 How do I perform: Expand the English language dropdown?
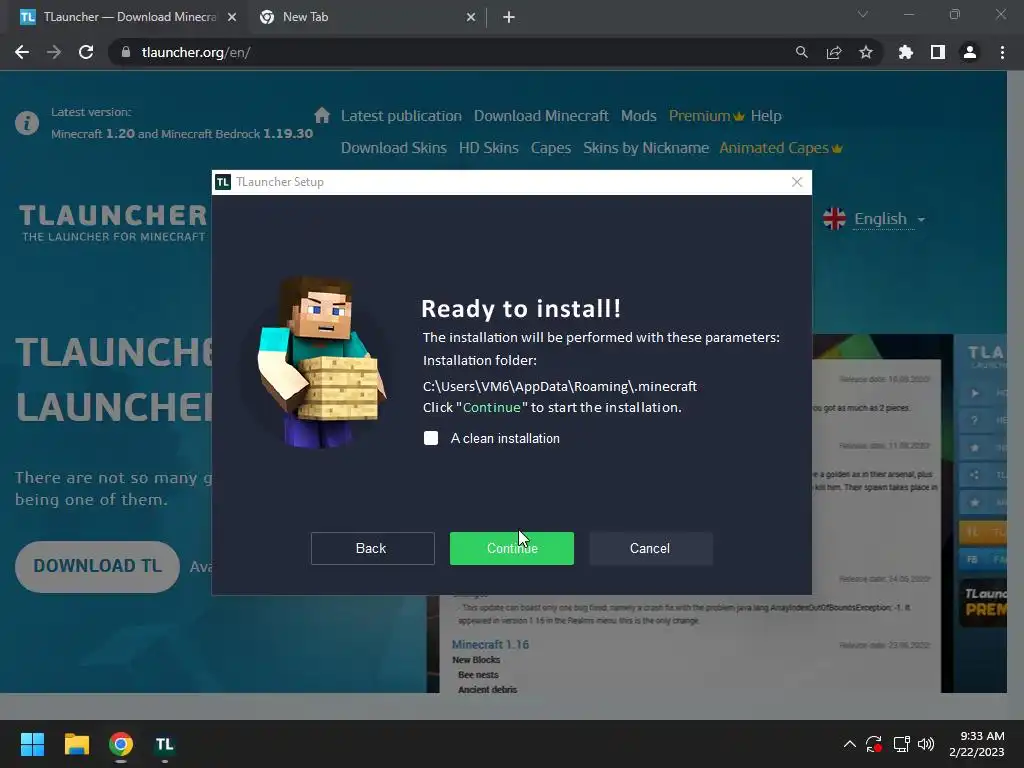click(889, 219)
